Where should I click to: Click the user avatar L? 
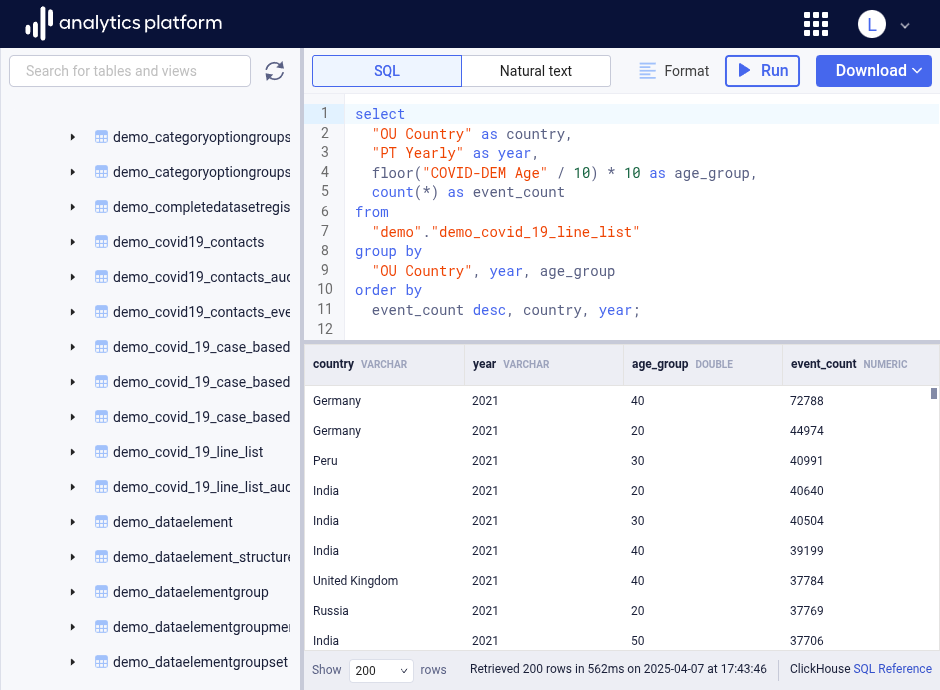pyautogui.click(x=872, y=25)
